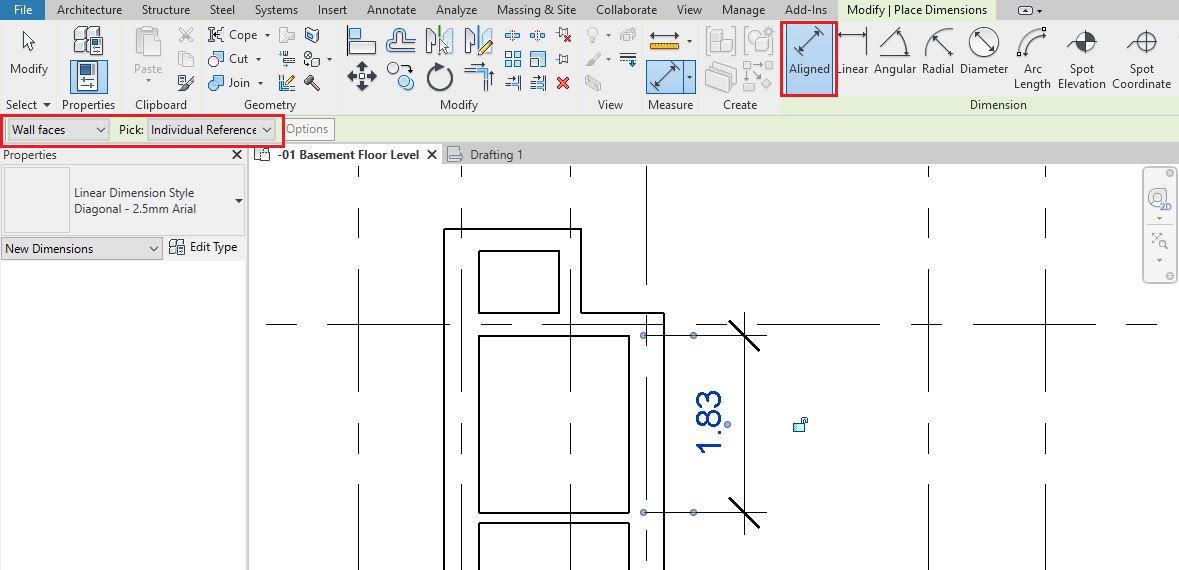Screen dimensions: 1179x570
Task: Choose the Spot Coordinate tool
Action: 1141,58
